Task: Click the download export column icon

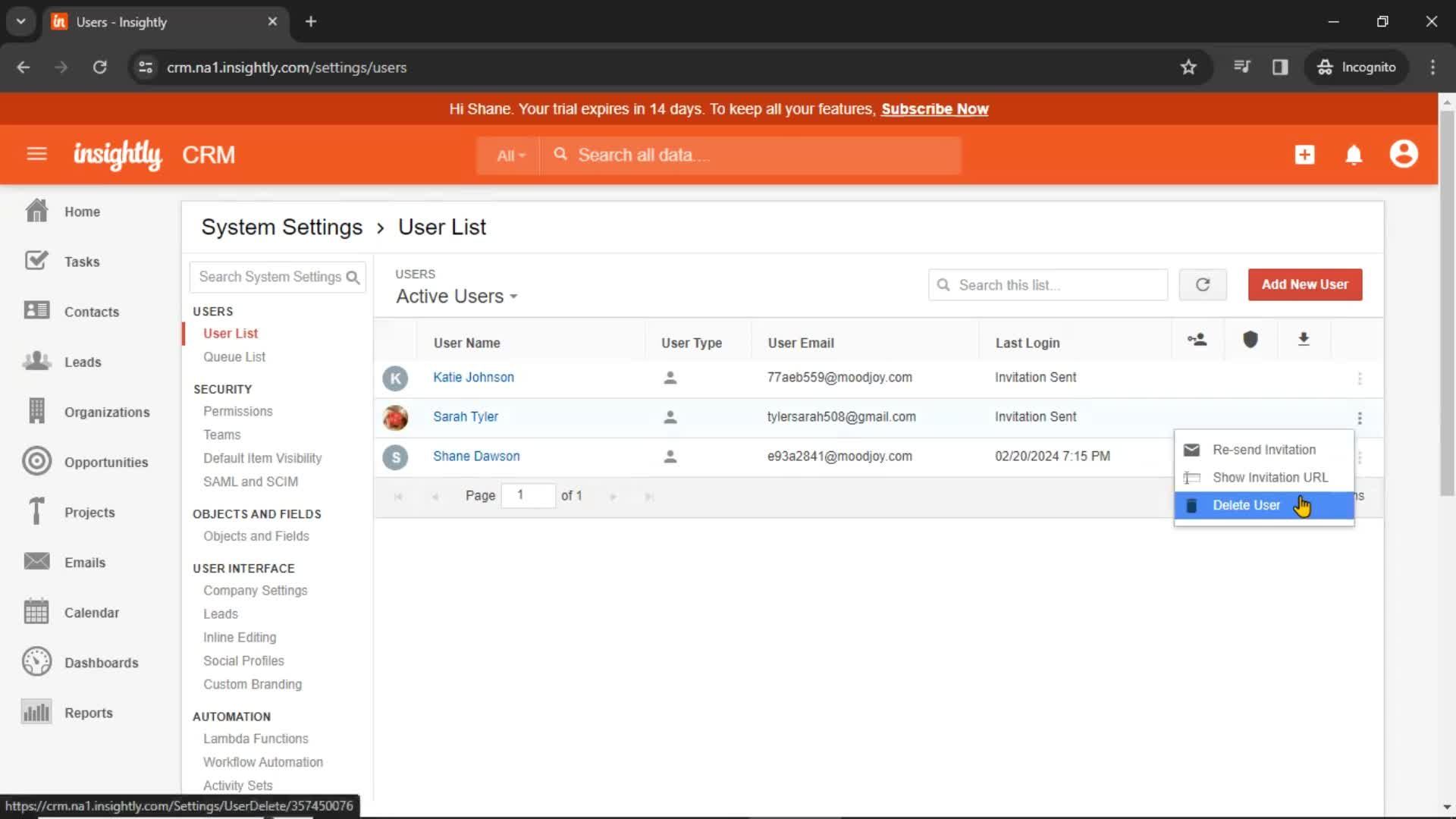Action: point(1304,340)
